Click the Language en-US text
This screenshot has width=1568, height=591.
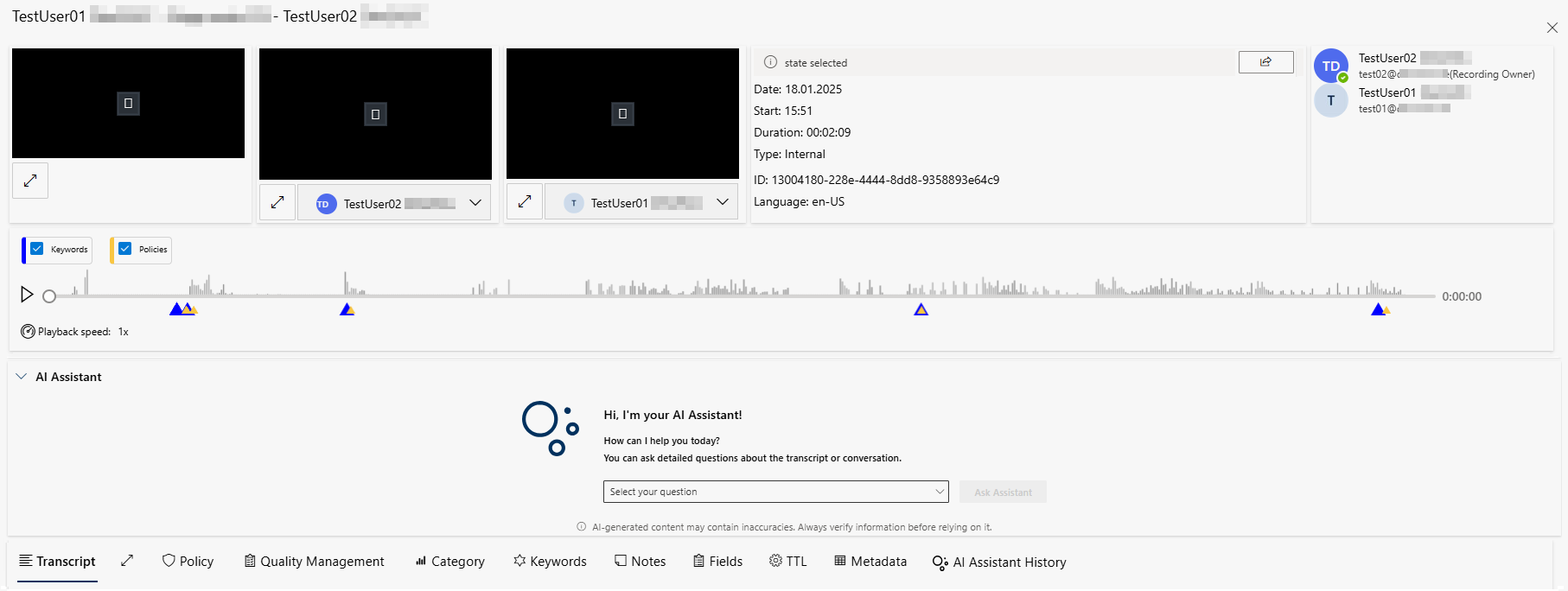[799, 201]
